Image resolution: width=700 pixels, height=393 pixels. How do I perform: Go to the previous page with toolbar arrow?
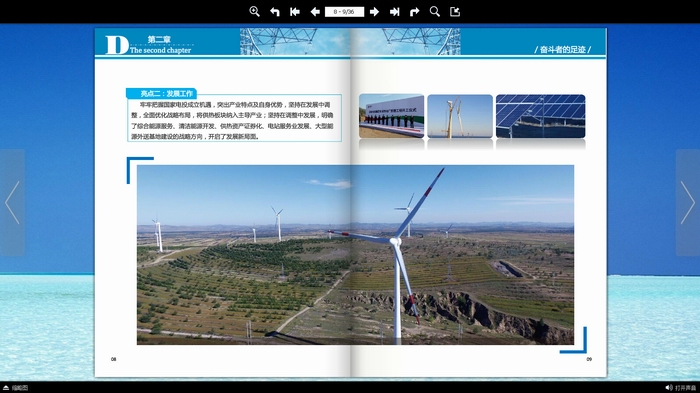click(x=315, y=12)
